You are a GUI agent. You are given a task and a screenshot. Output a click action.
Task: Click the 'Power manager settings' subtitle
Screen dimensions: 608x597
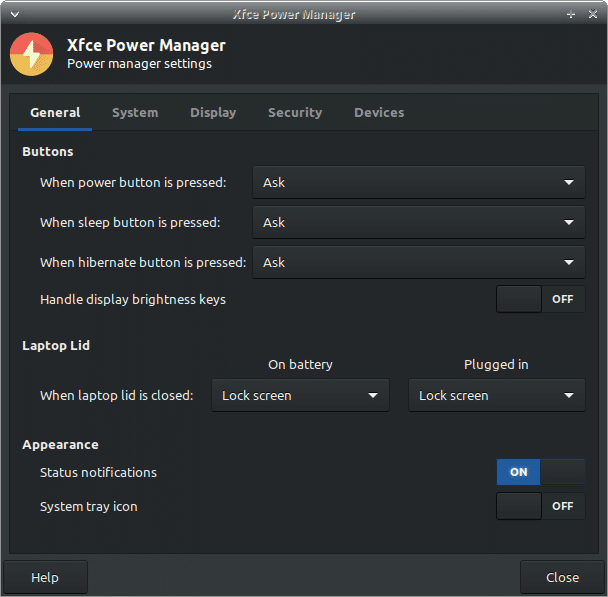pos(140,64)
